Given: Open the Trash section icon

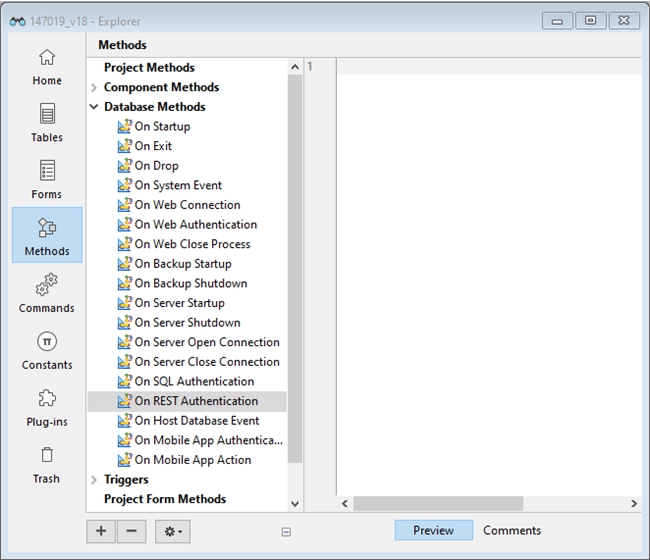Looking at the screenshot, I should (x=47, y=457).
